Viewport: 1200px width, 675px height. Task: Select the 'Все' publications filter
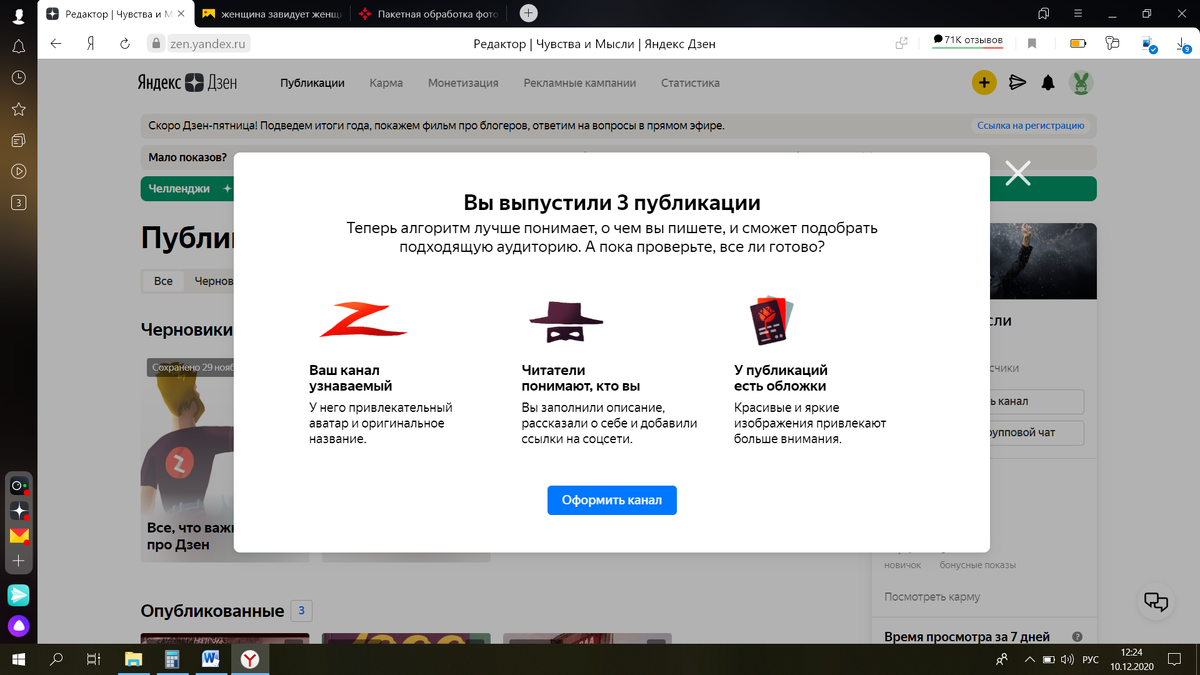coord(163,281)
